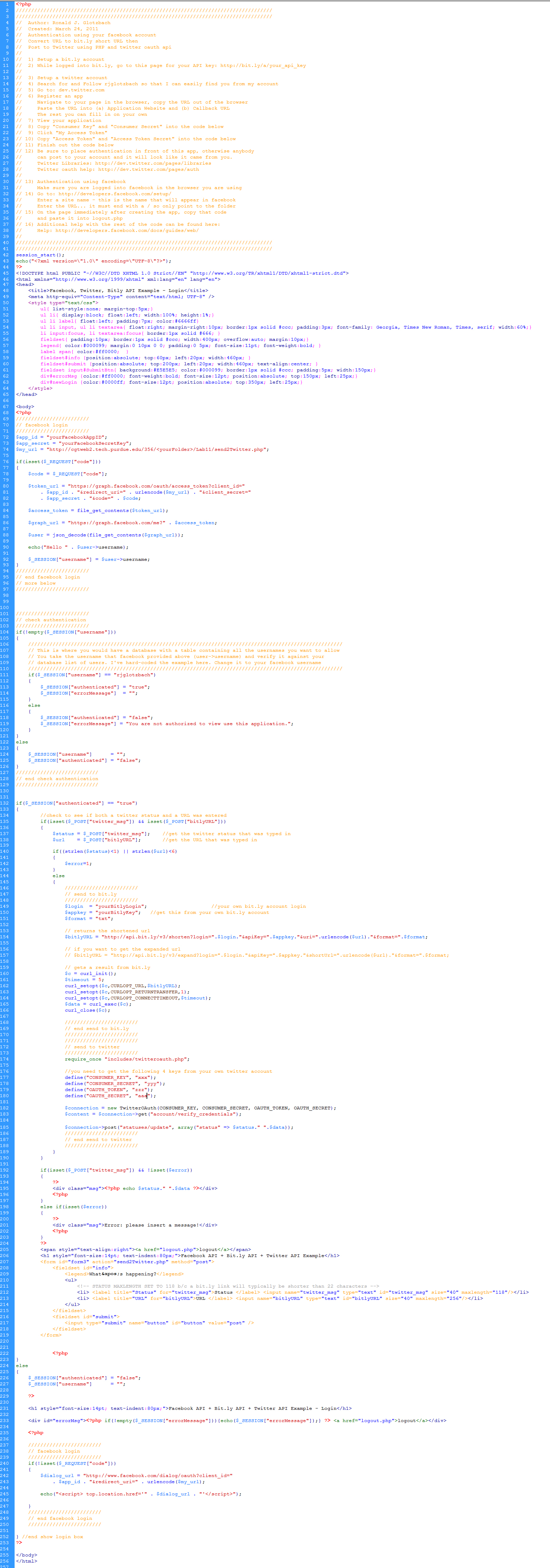550x1568 pixels.
Task: Click the '$graph_url =' assignment line
Action: [123, 522]
